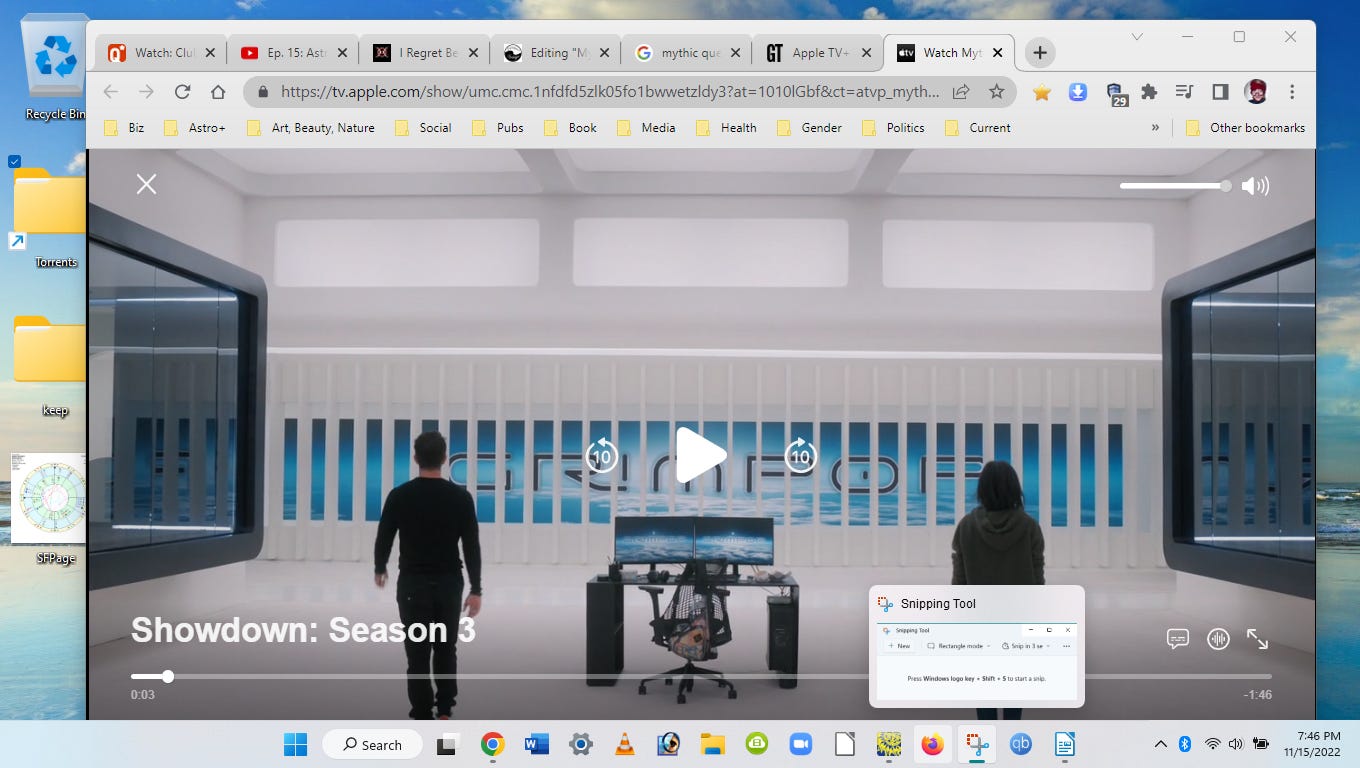Viewport: 1360px width, 768px height.
Task: Open Firefox from the taskbar
Action: (x=932, y=744)
